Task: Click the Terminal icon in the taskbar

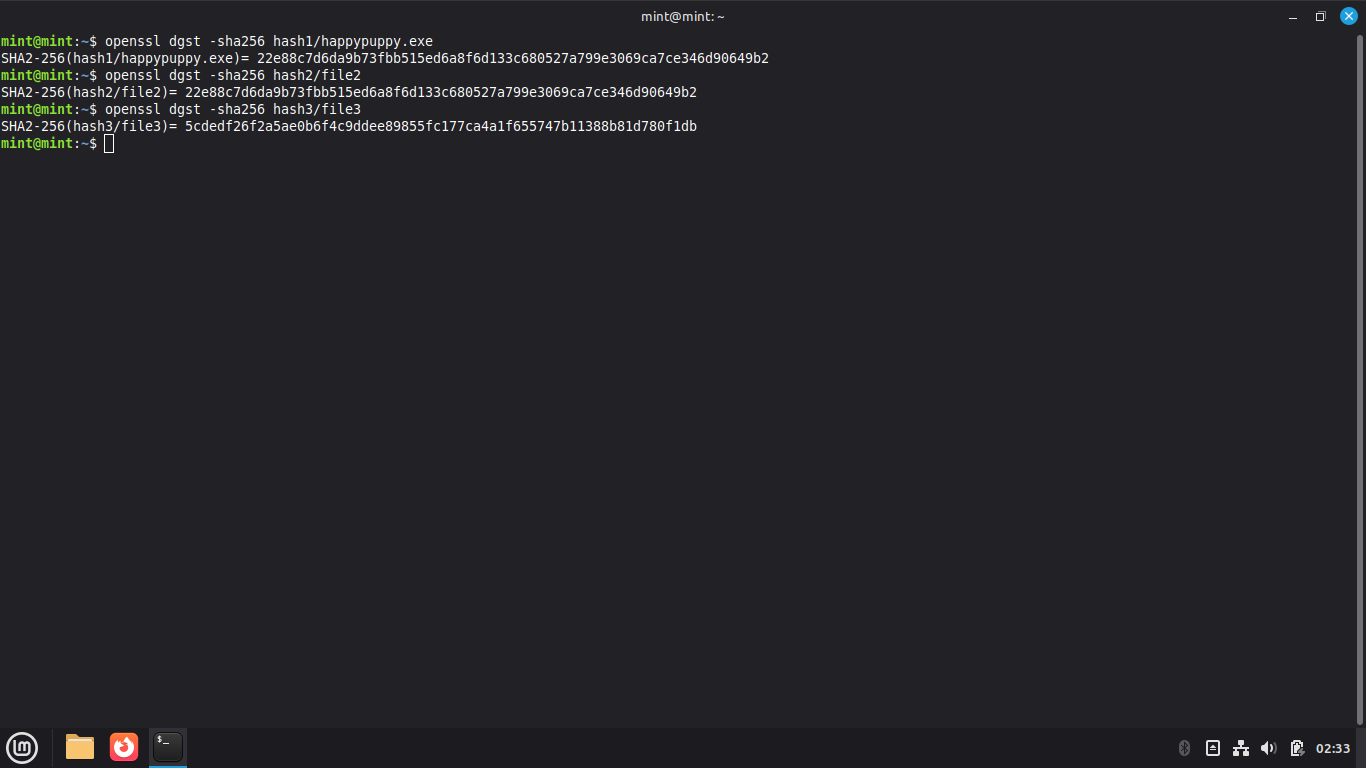Action: pos(168,747)
